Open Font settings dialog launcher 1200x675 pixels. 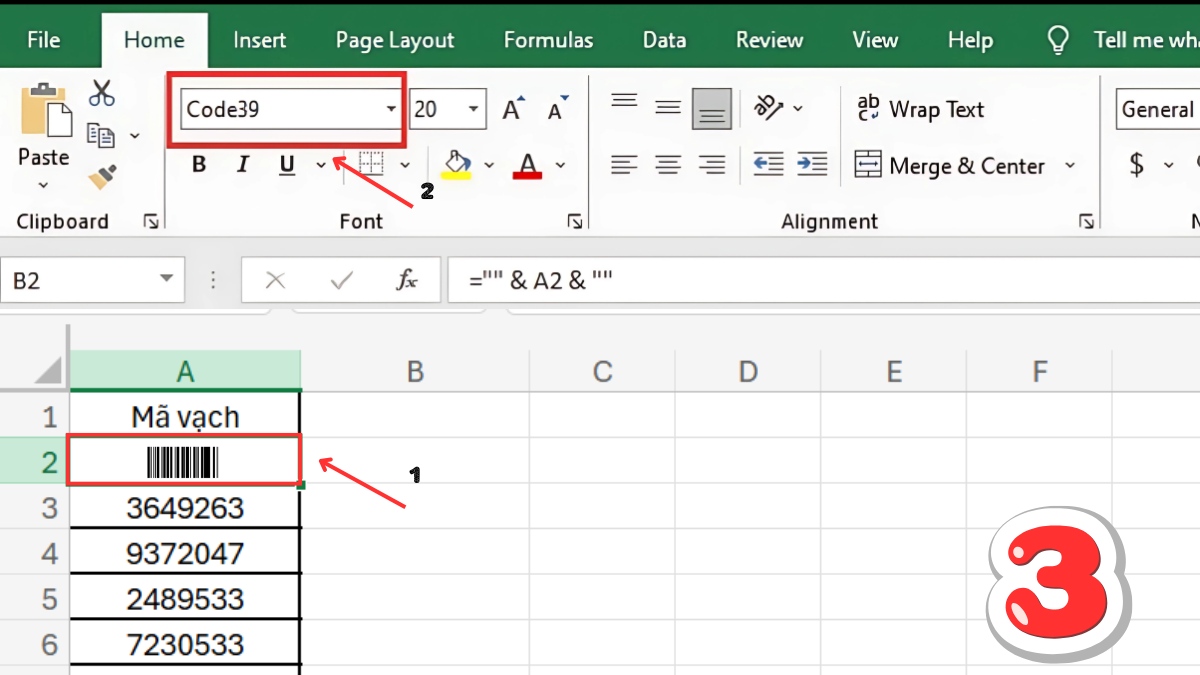(x=575, y=222)
